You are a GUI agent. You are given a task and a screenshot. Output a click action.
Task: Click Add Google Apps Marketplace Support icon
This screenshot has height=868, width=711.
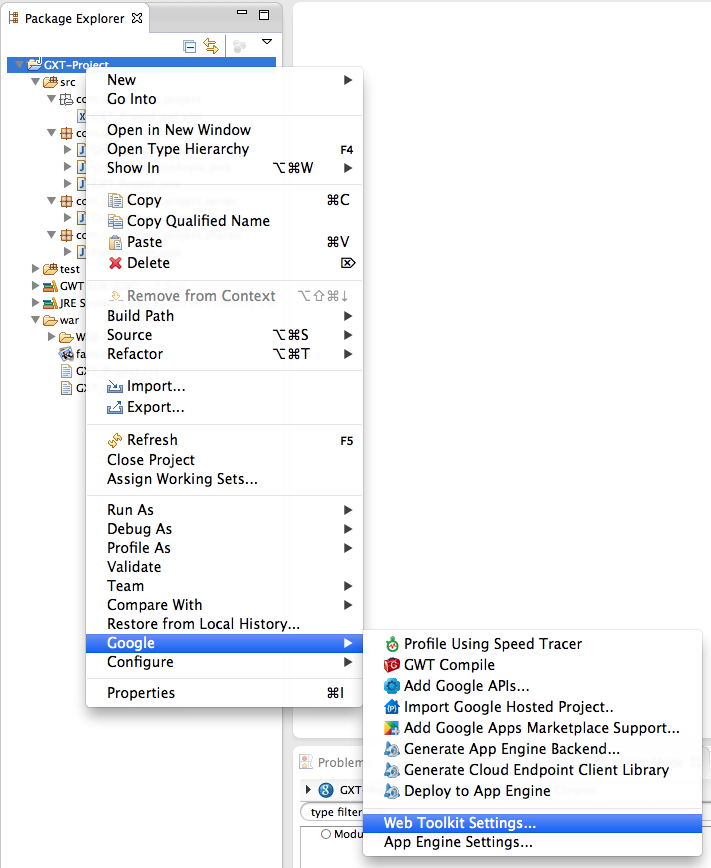[392, 728]
